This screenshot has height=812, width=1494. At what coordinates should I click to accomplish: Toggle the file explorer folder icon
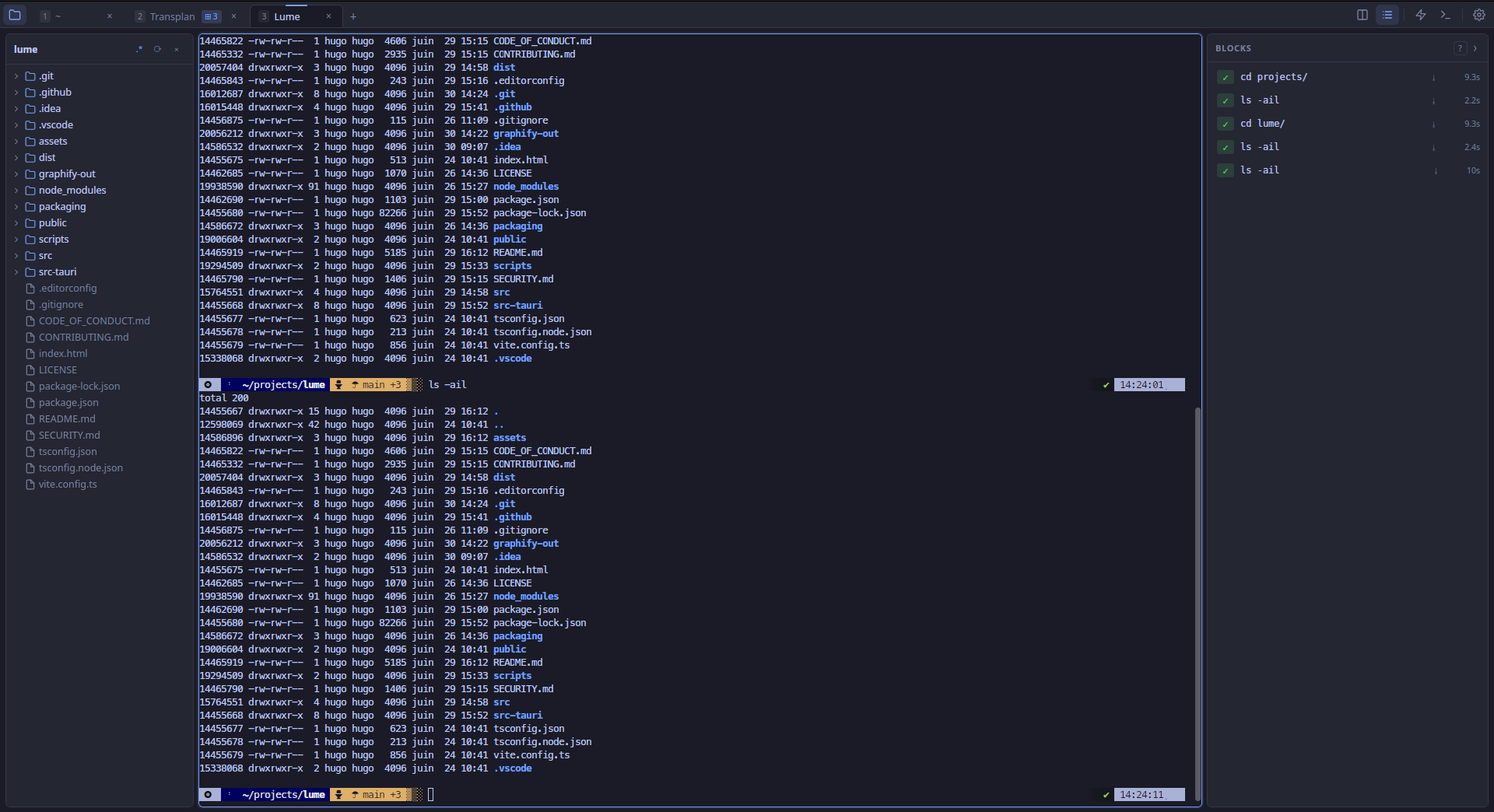pyautogui.click(x=15, y=15)
